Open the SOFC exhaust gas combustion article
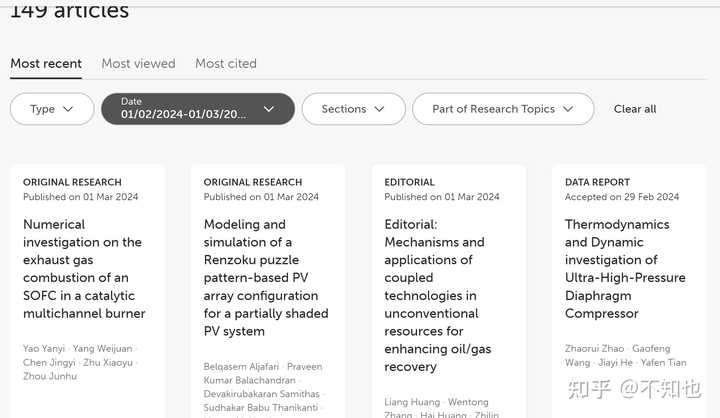The width and height of the screenshot is (720, 418). click(x=83, y=269)
